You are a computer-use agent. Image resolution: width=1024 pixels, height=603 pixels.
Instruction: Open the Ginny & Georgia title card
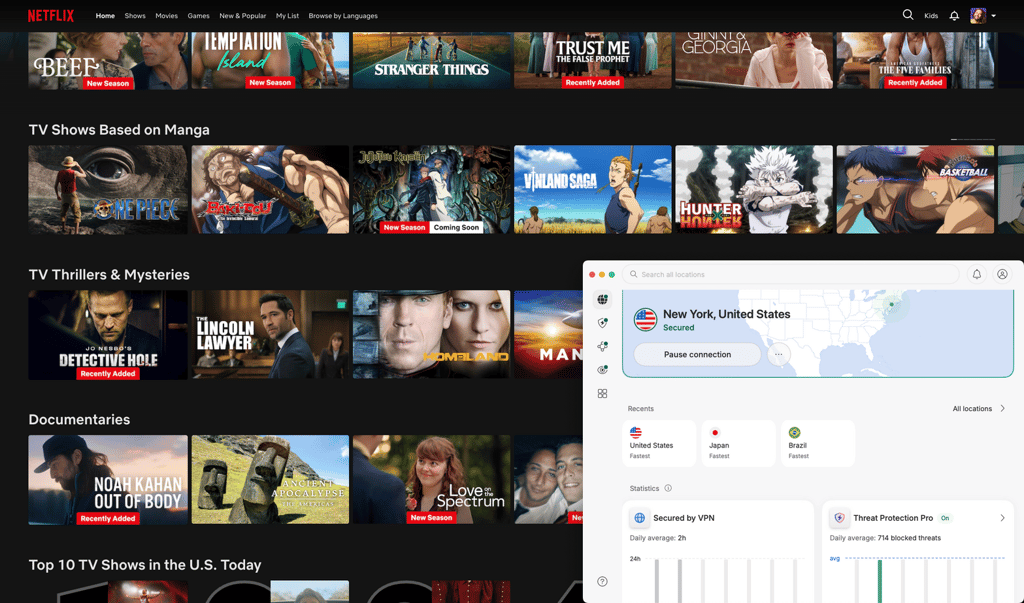(x=754, y=60)
